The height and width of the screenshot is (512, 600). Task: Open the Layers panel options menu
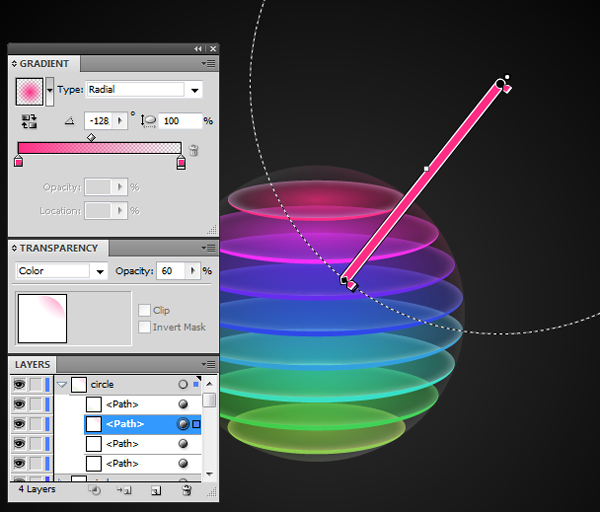pyautogui.click(x=209, y=365)
